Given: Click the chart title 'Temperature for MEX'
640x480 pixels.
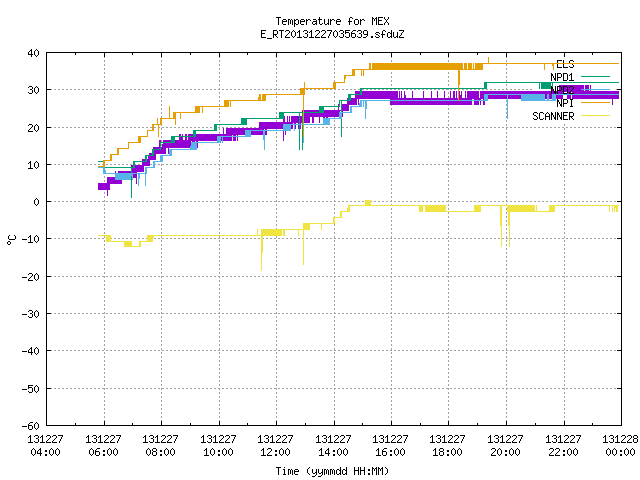Looking at the screenshot, I should click(x=332, y=21).
